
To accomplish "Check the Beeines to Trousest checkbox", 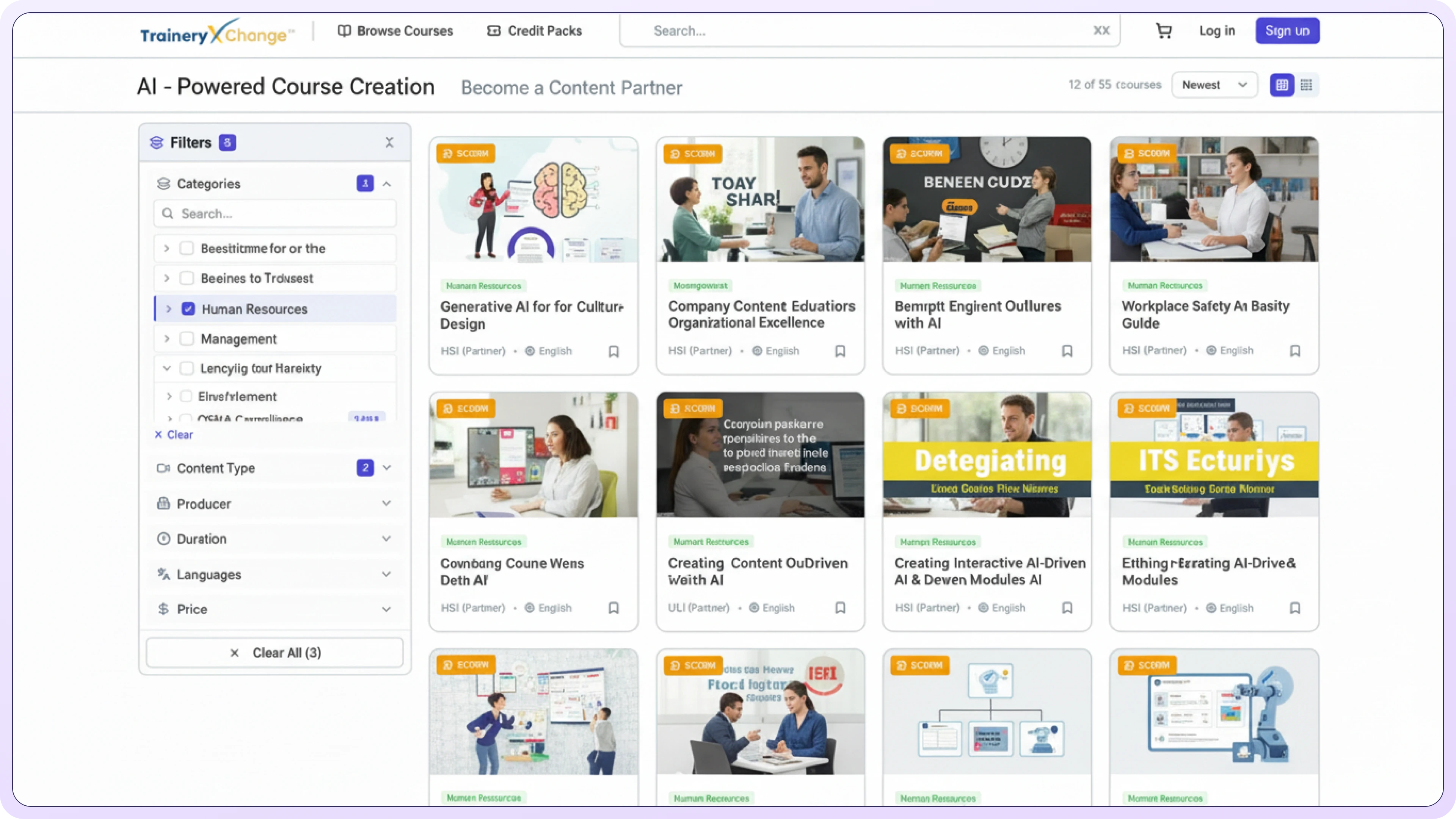I will [x=187, y=278].
